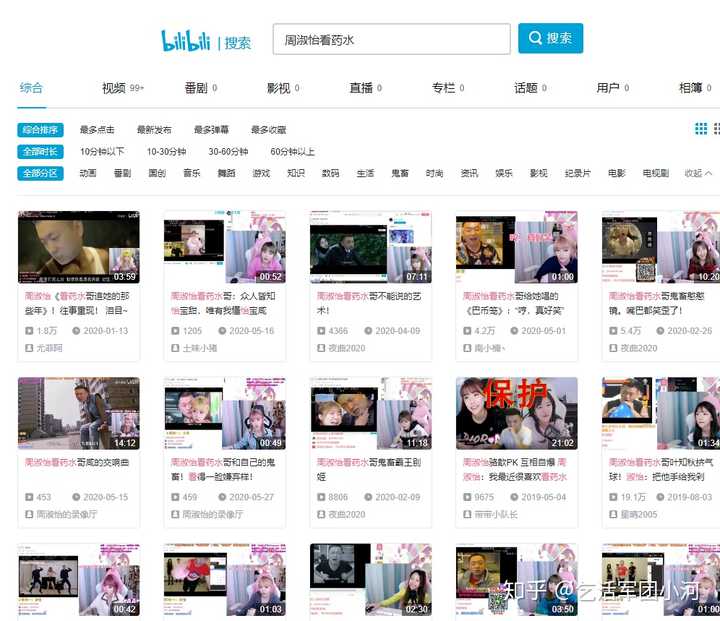Filter duration to 60分钟以上
The image size is (720, 621).
(292, 152)
